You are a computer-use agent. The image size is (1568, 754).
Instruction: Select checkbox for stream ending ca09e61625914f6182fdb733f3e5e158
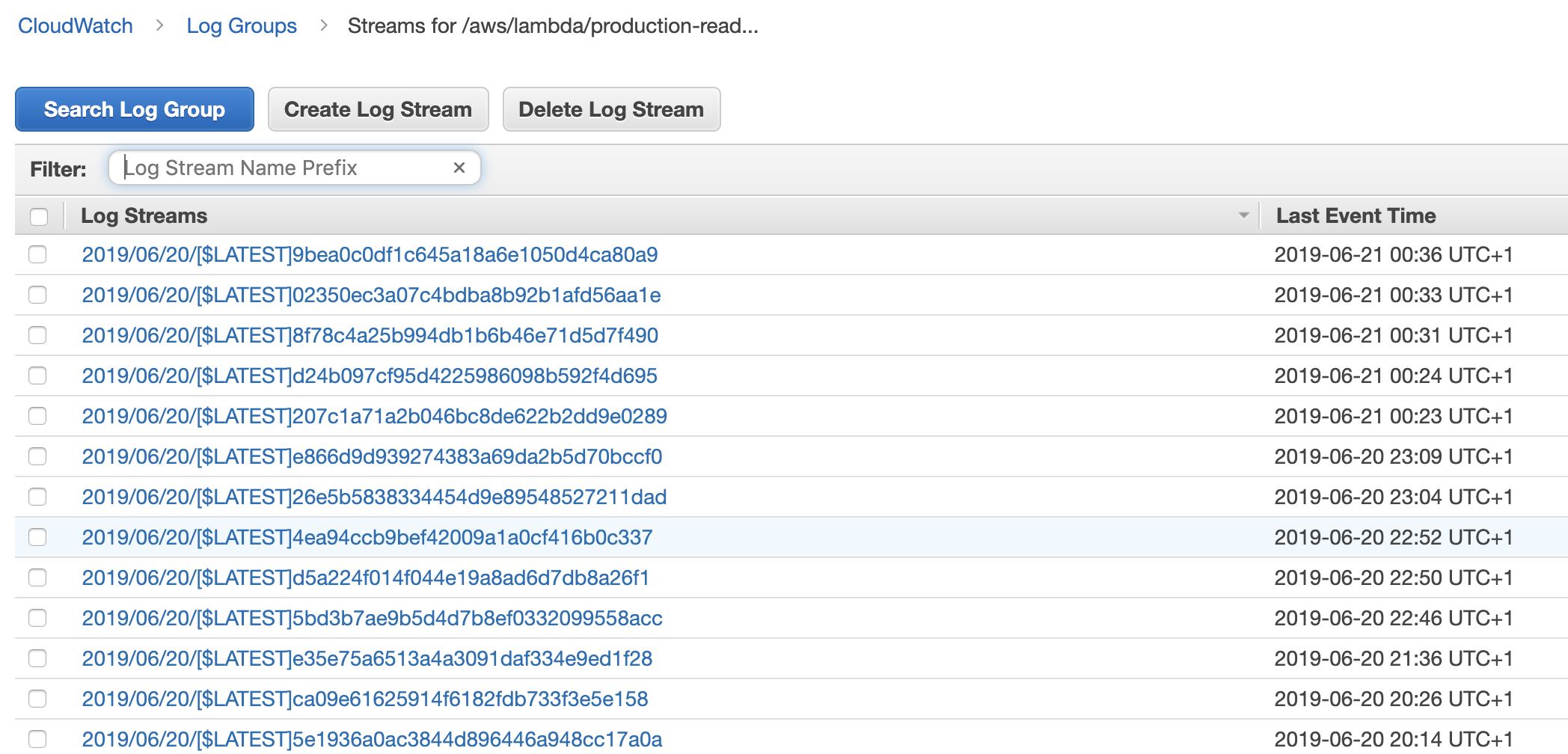[x=37, y=699]
